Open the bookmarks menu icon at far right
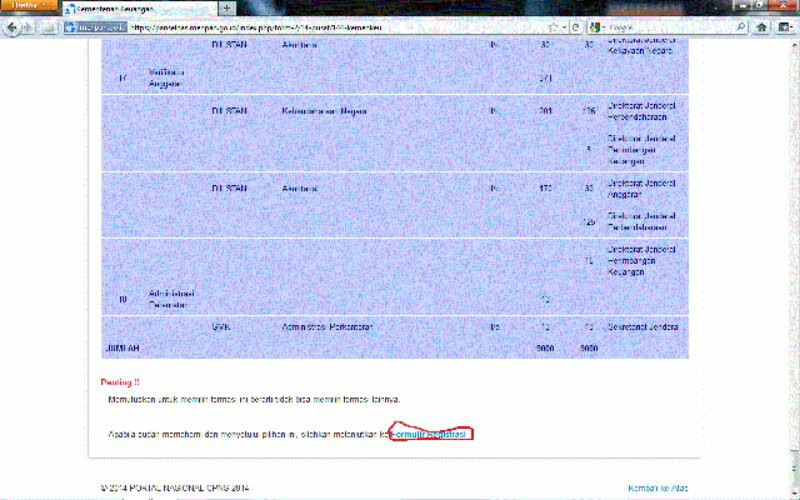Screen dimensions: 800x500 tap(786, 27)
